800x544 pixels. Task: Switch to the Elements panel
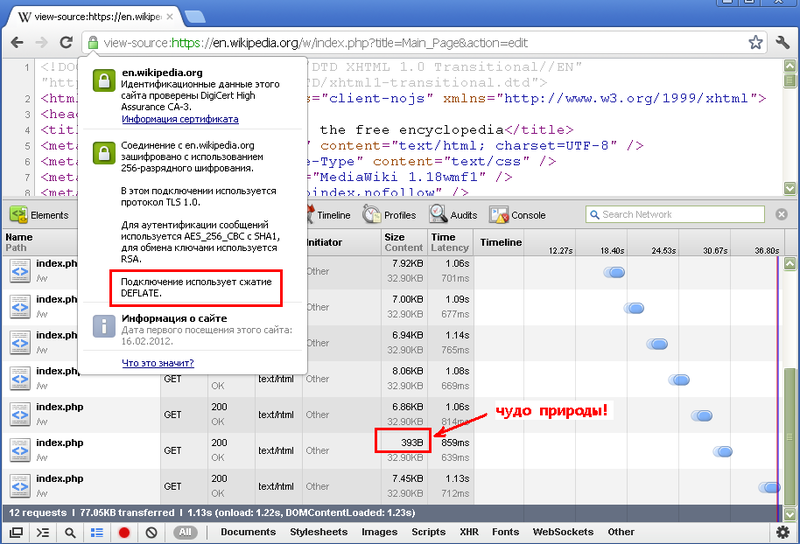(39, 215)
